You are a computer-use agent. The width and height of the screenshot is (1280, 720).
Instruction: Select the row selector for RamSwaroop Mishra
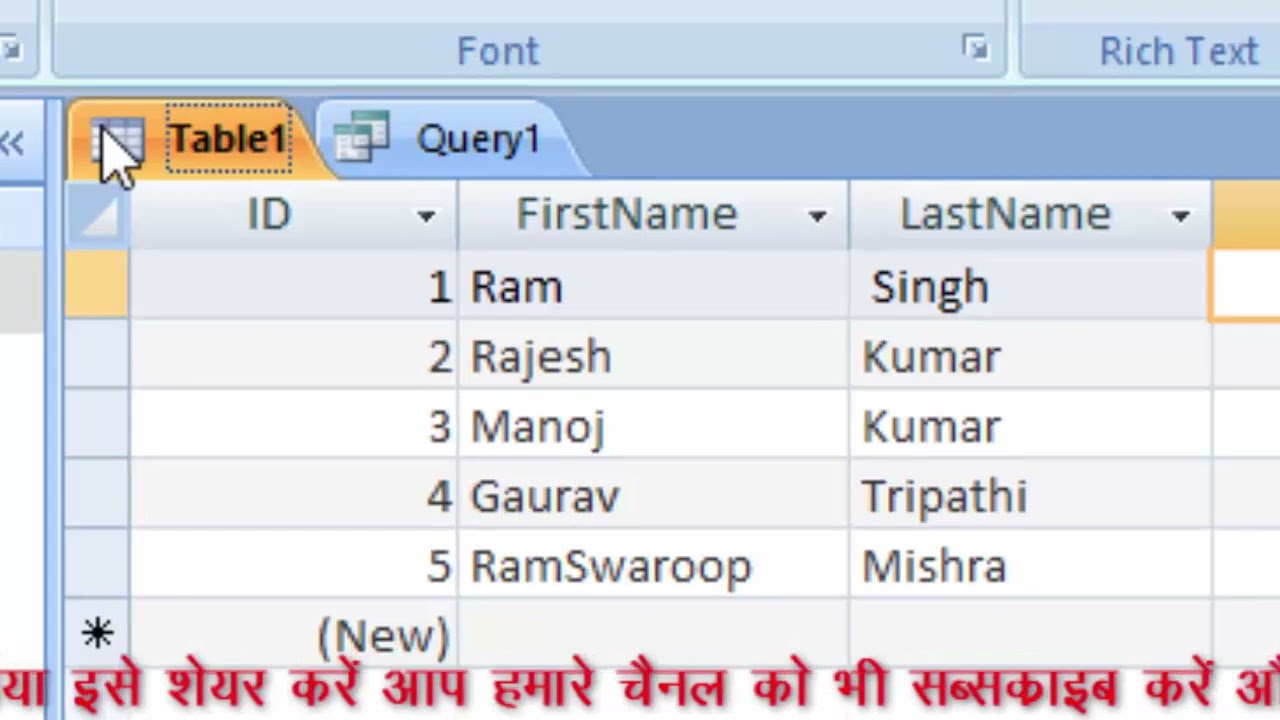click(97, 564)
